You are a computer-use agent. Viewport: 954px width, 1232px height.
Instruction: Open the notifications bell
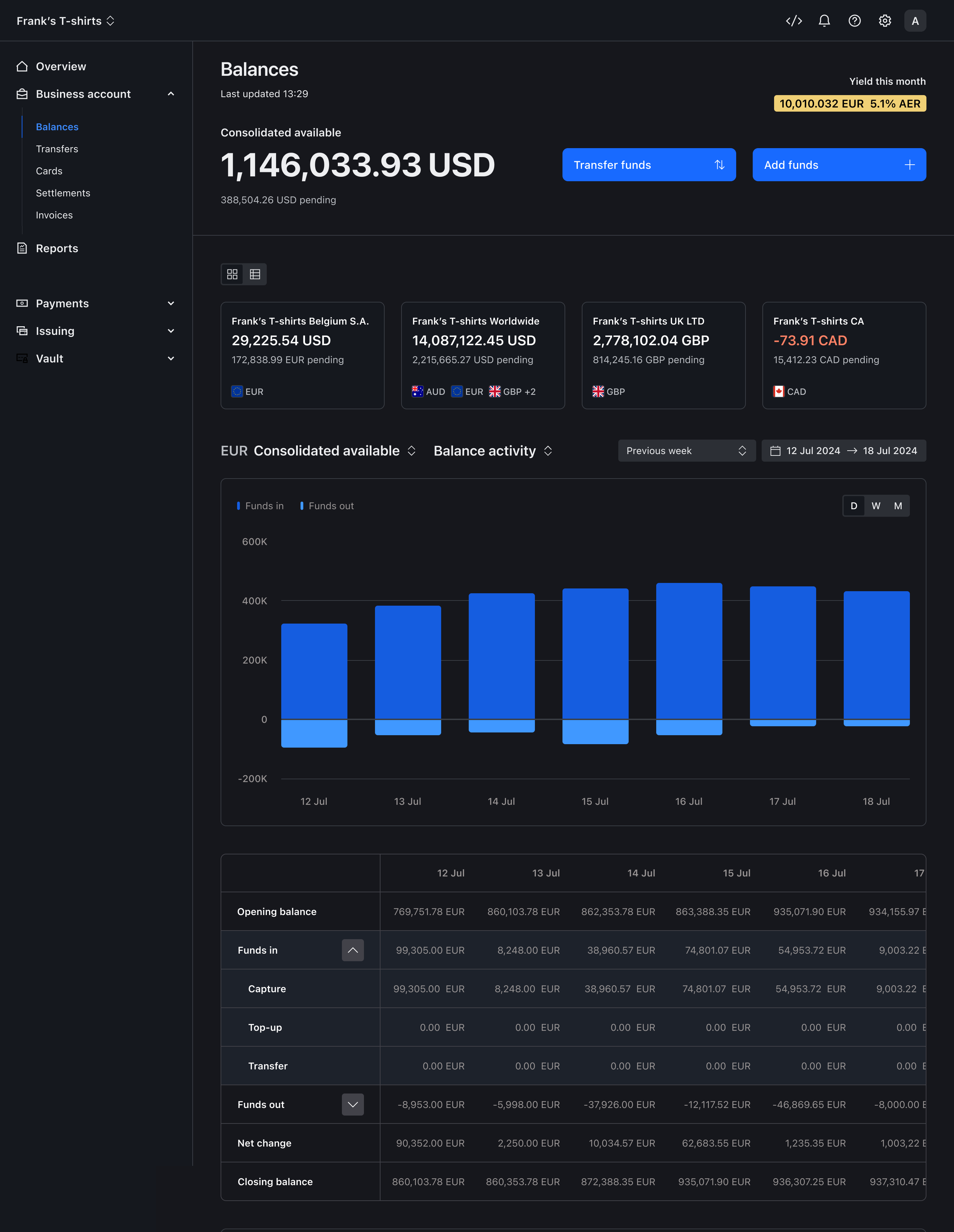click(824, 21)
